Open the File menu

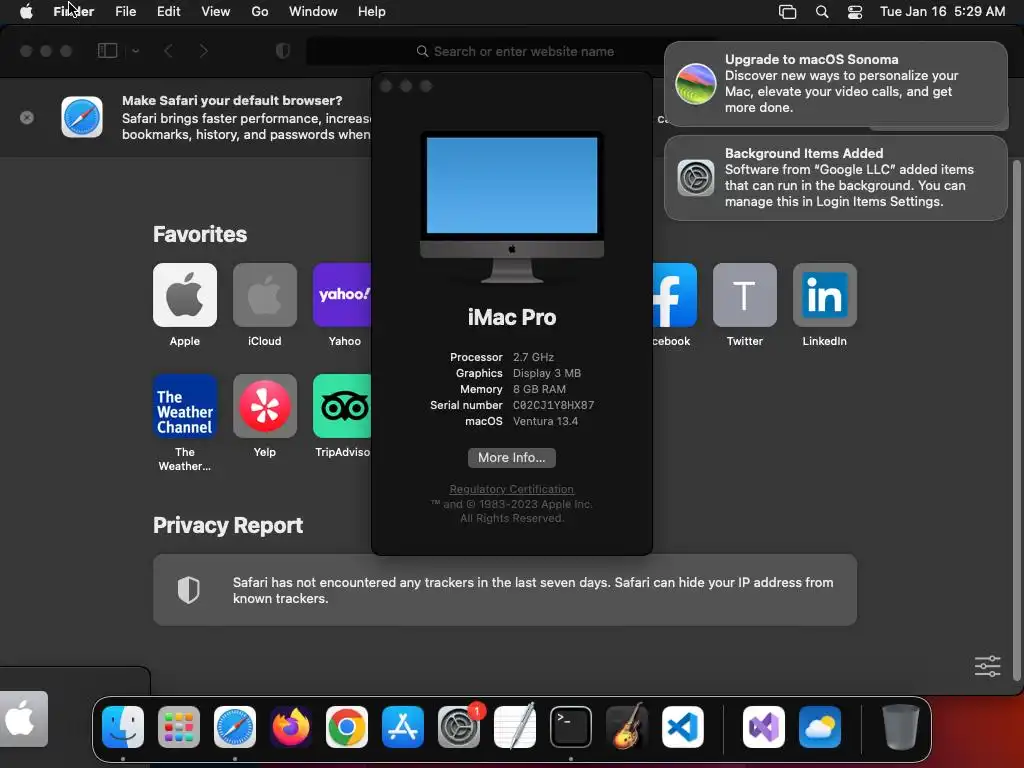[x=125, y=12]
